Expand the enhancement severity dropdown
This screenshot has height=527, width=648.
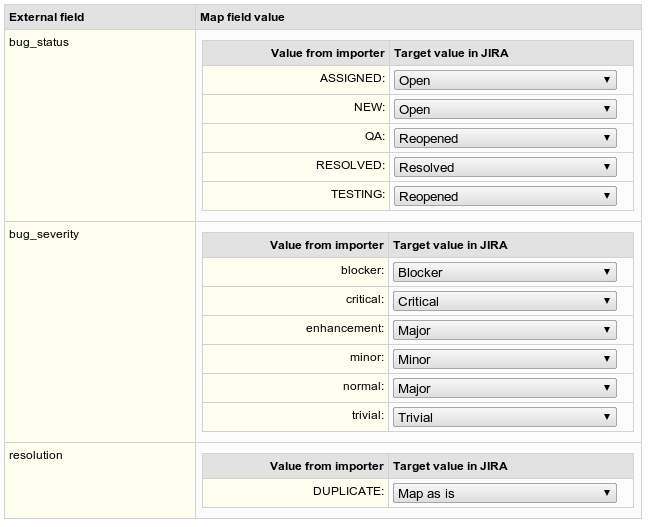point(505,330)
